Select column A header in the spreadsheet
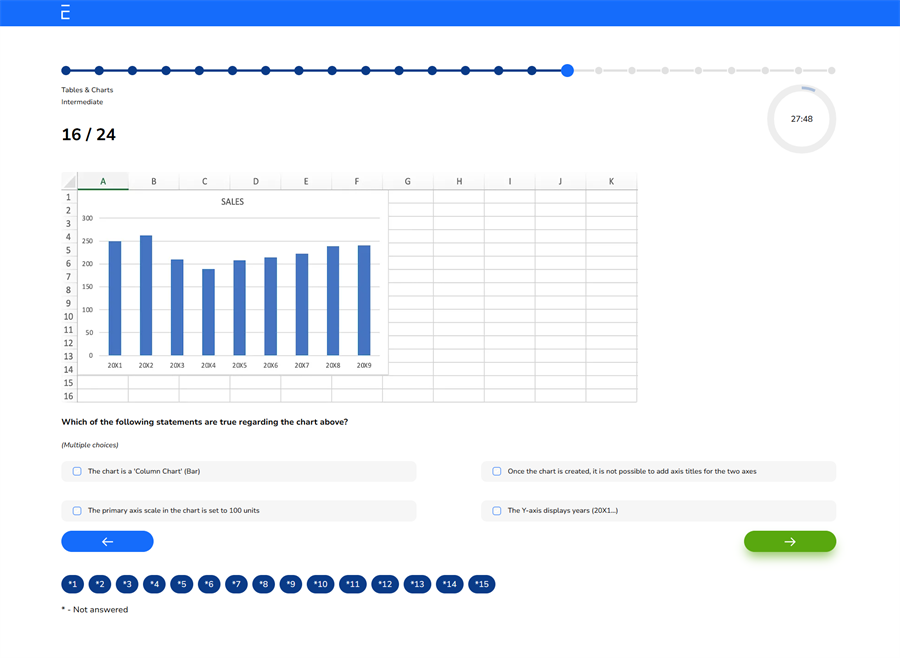The width and height of the screenshot is (900, 658). tap(103, 181)
